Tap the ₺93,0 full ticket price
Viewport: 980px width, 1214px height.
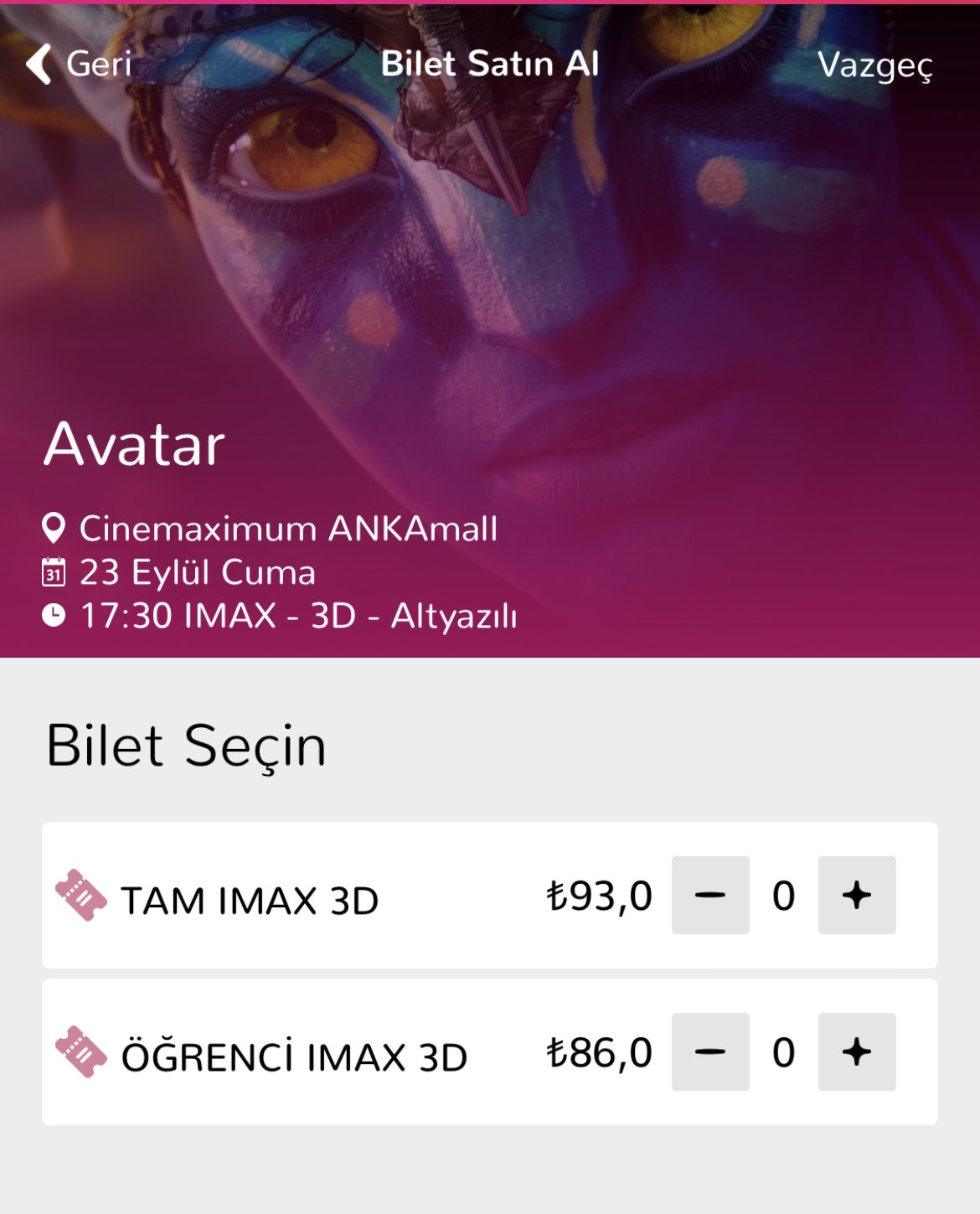[x=599, y=896]
